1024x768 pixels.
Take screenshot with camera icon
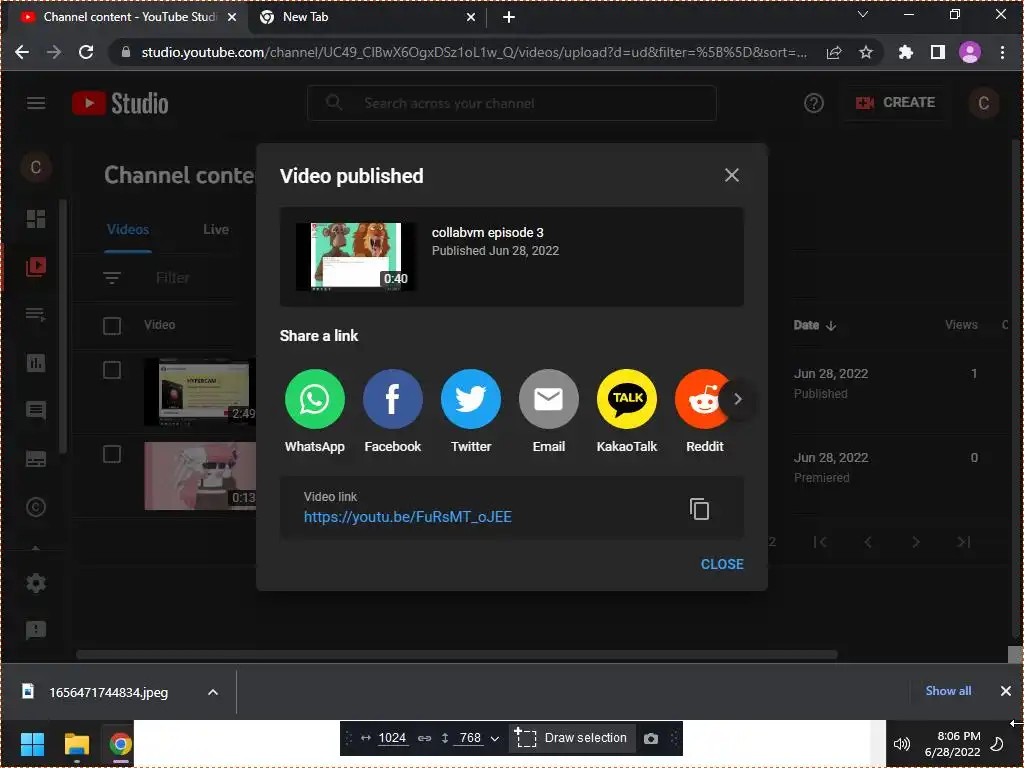tap(651, 739)
